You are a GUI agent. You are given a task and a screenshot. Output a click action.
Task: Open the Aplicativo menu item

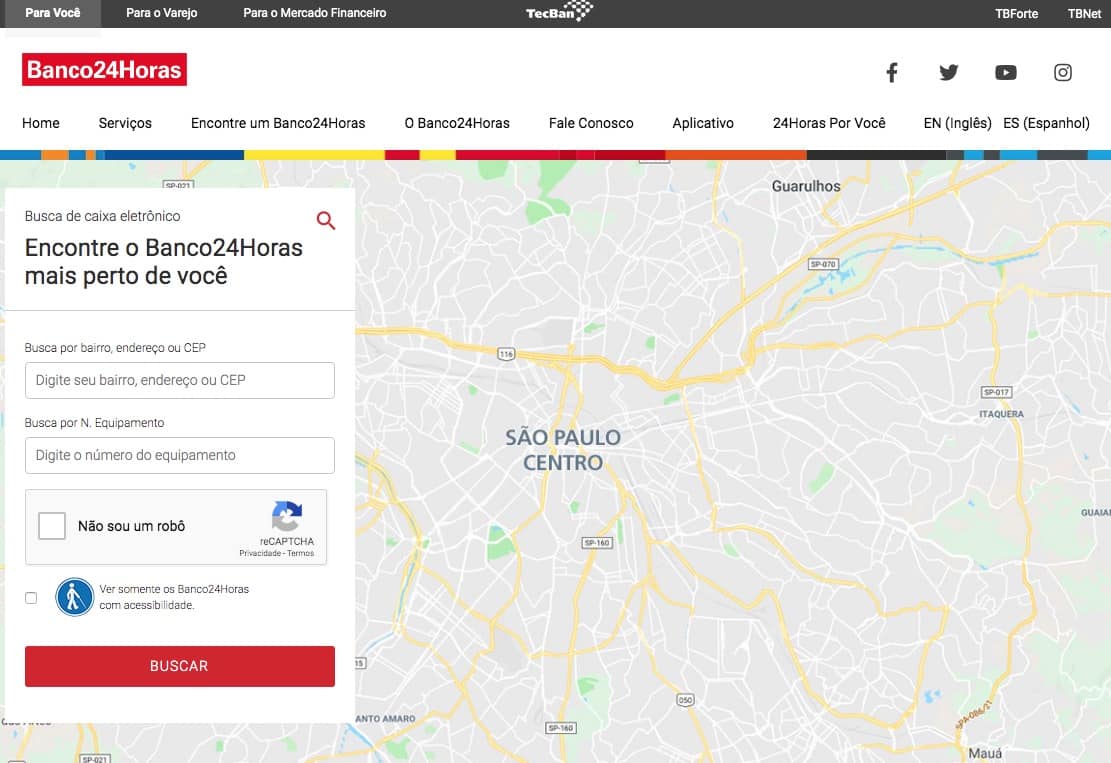[x=703, y=123]
